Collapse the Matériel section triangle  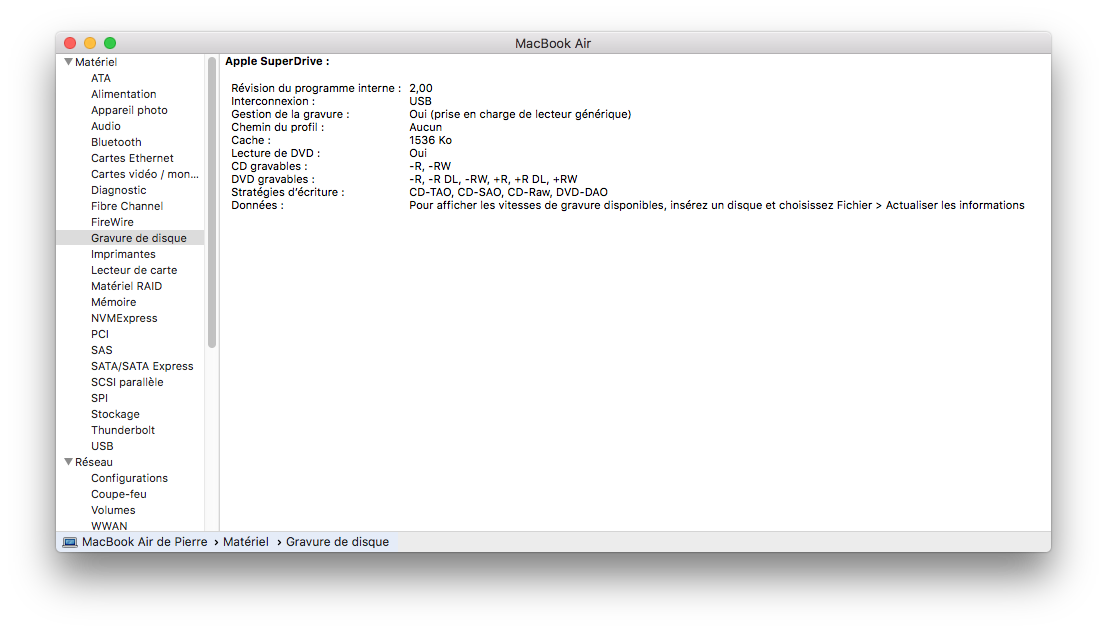(68, 62)
